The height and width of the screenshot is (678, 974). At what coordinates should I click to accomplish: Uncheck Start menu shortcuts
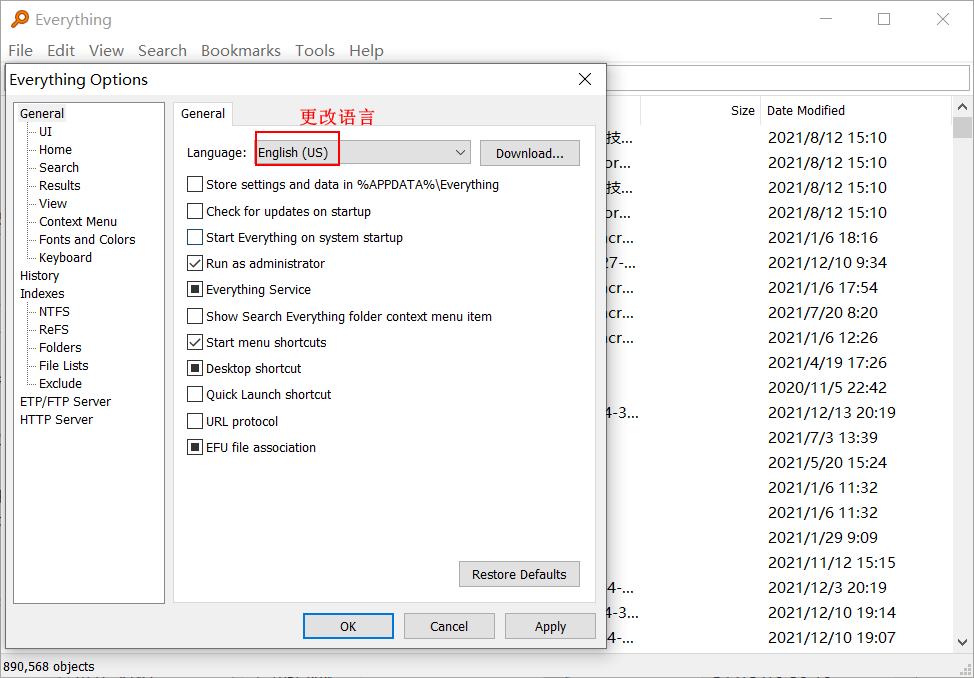[x=195, y=342]
